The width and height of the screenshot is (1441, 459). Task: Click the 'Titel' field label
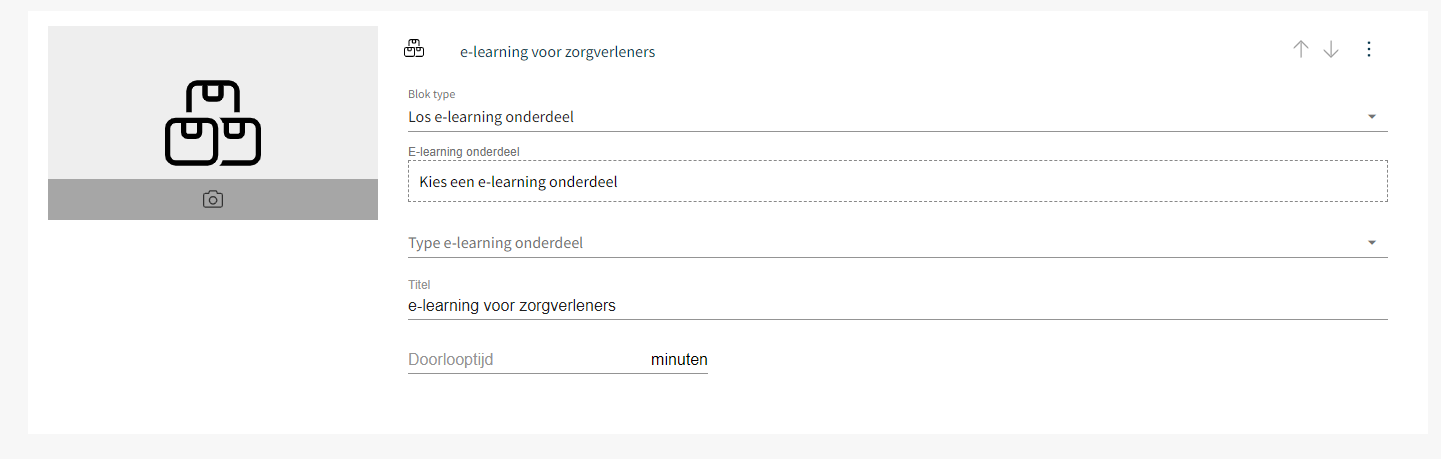(x=419, y=284)
